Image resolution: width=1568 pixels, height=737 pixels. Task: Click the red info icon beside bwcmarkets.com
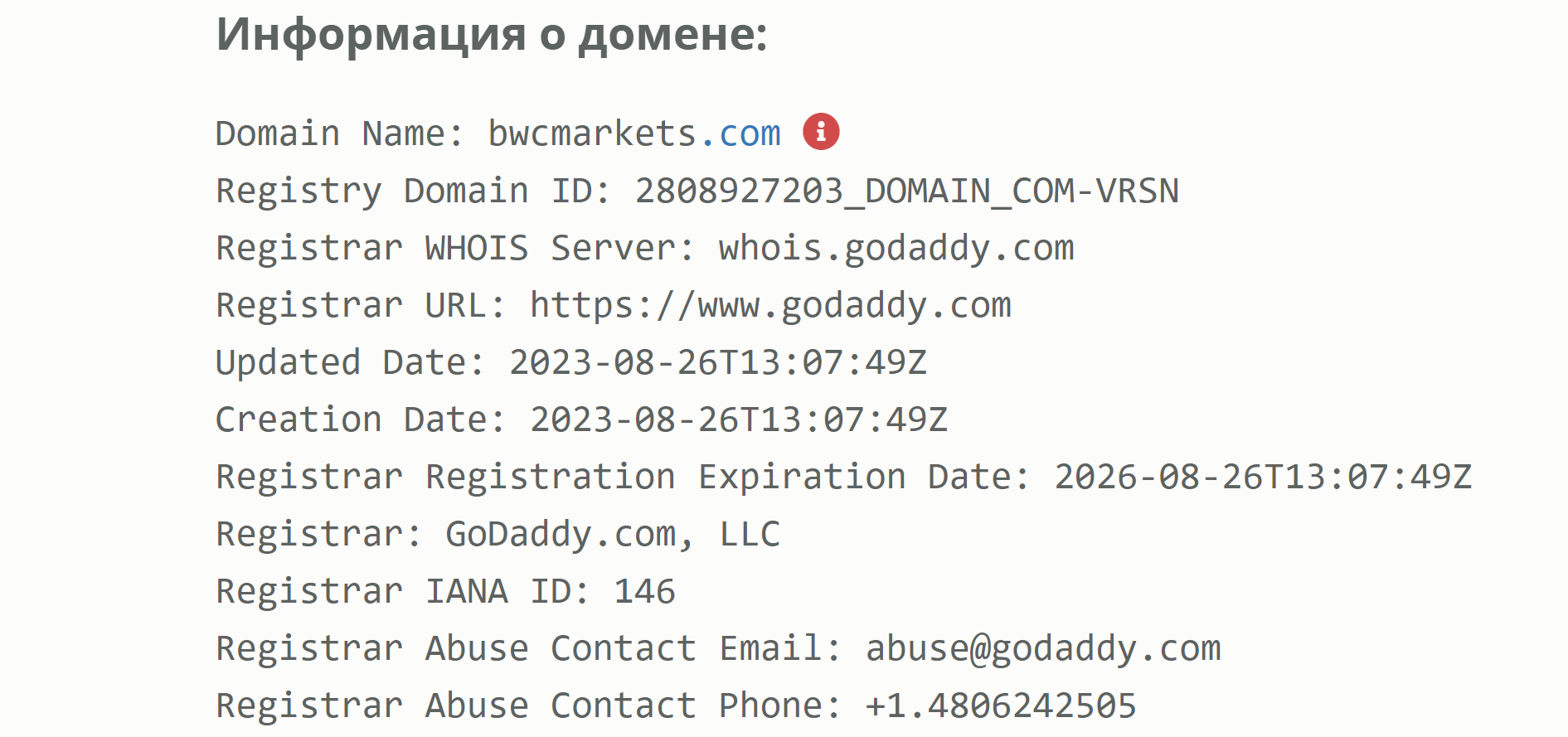pos(821,132)
